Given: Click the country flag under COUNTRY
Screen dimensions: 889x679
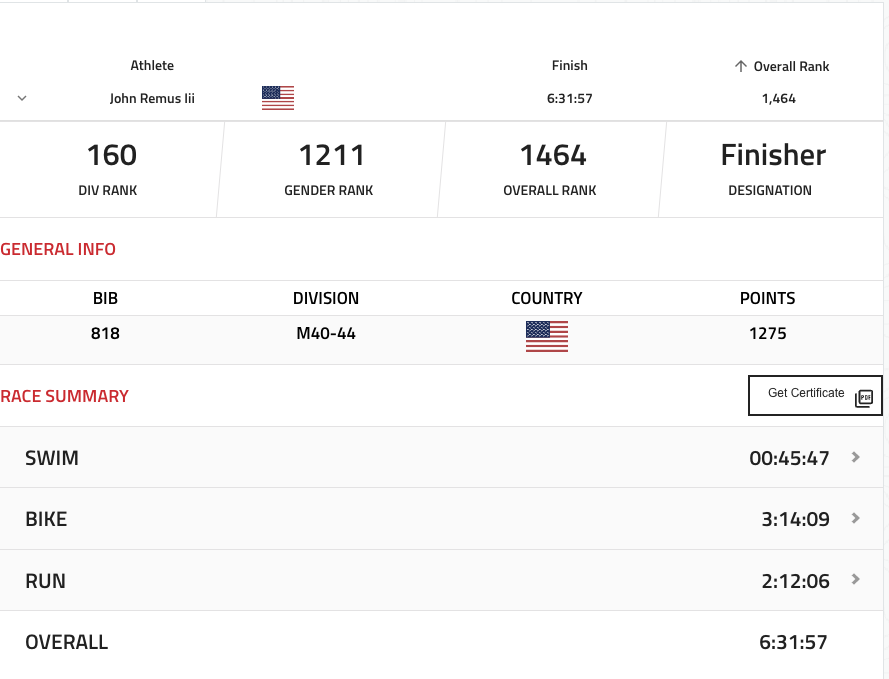Looking at the screenshot, I should (547, 336).
